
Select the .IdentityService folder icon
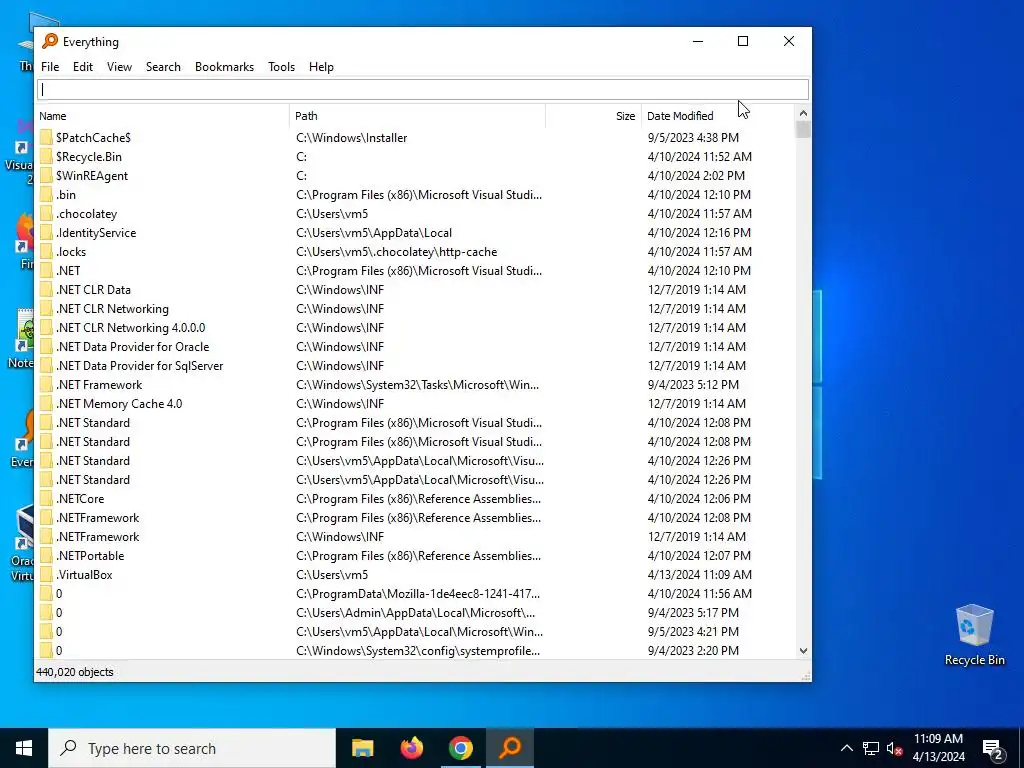tap(46, 232)
